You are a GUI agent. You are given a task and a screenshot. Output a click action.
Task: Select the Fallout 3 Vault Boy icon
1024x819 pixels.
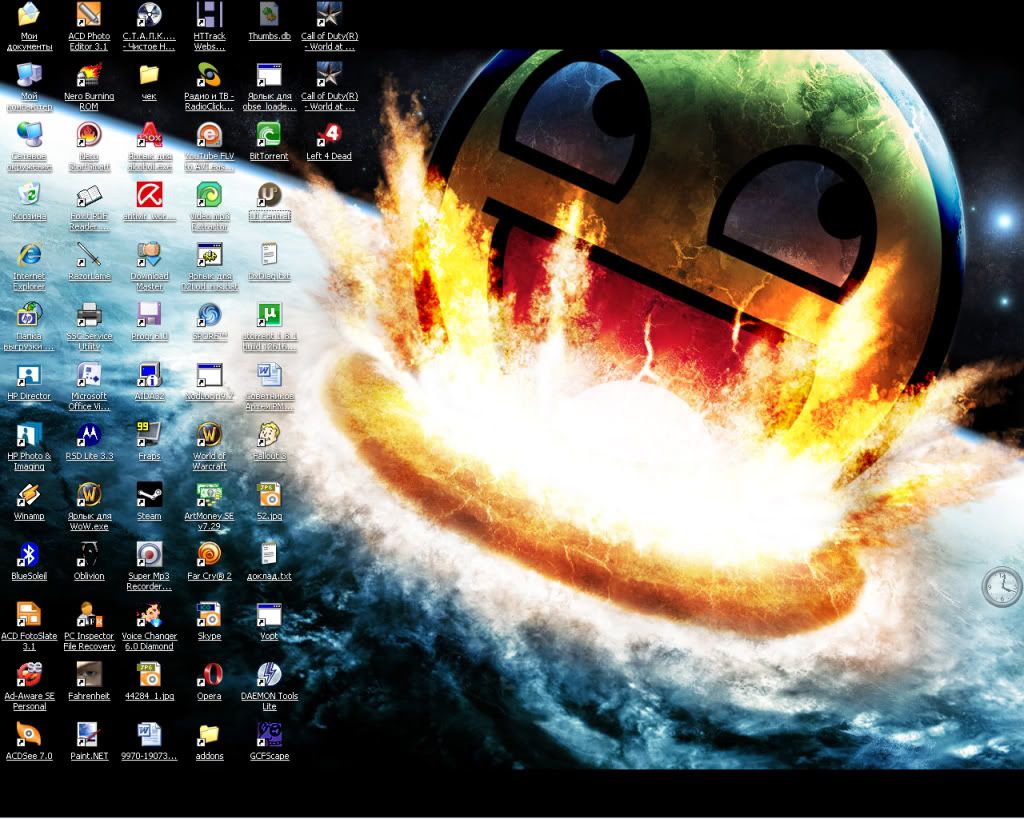269,435
